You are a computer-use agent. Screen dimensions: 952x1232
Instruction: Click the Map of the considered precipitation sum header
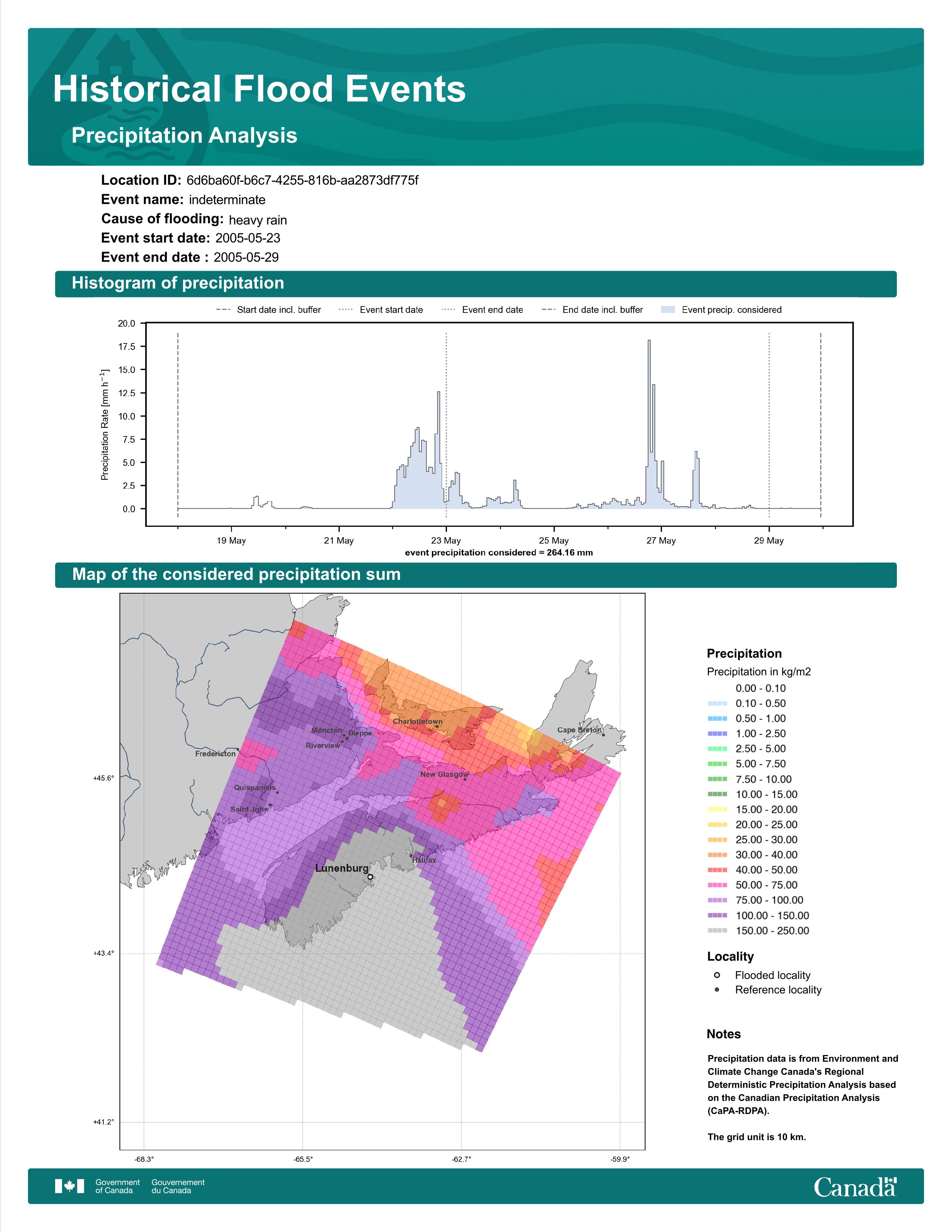tap(236, 574)
